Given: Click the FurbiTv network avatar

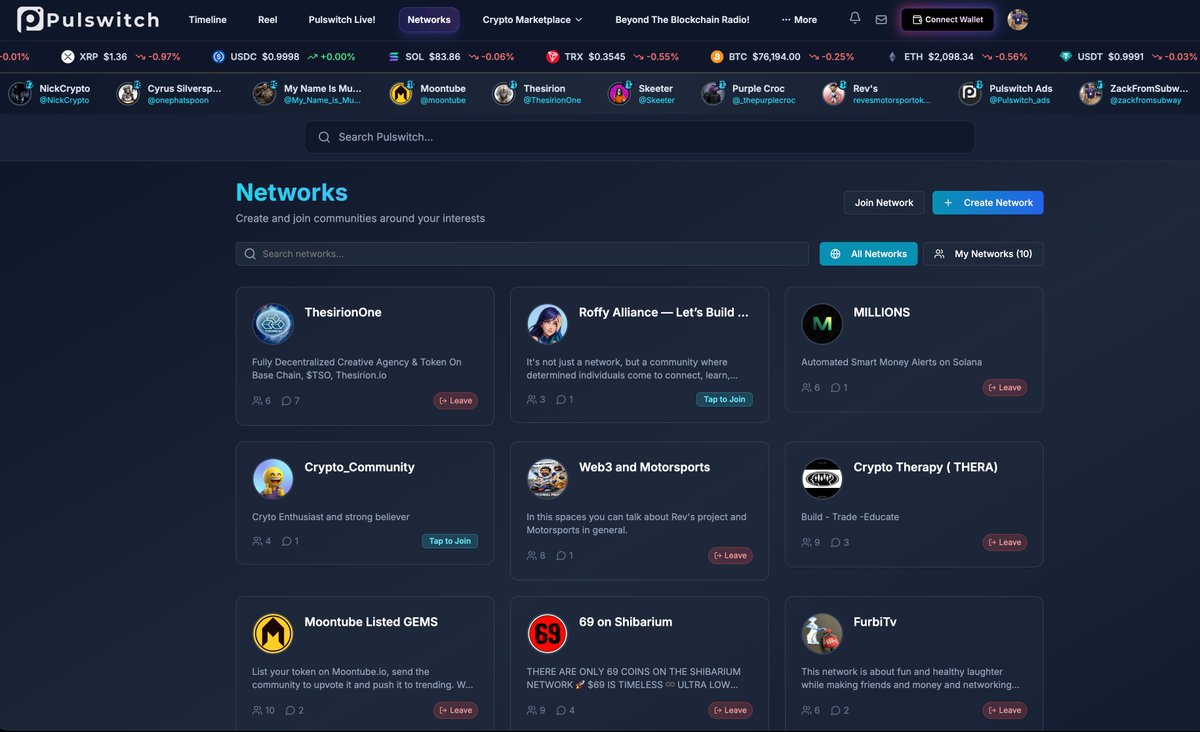Looking at the screenshot, I should (822, 634).
